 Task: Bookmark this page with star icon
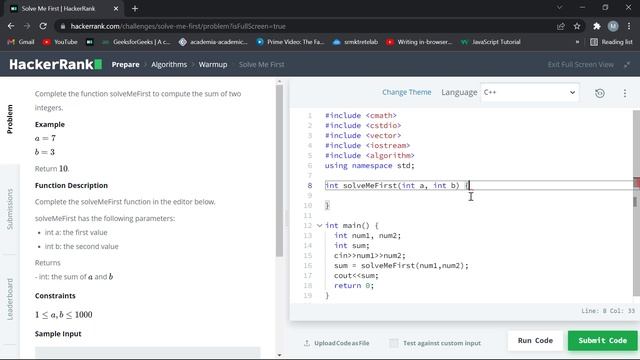click(x=577, y=26)
